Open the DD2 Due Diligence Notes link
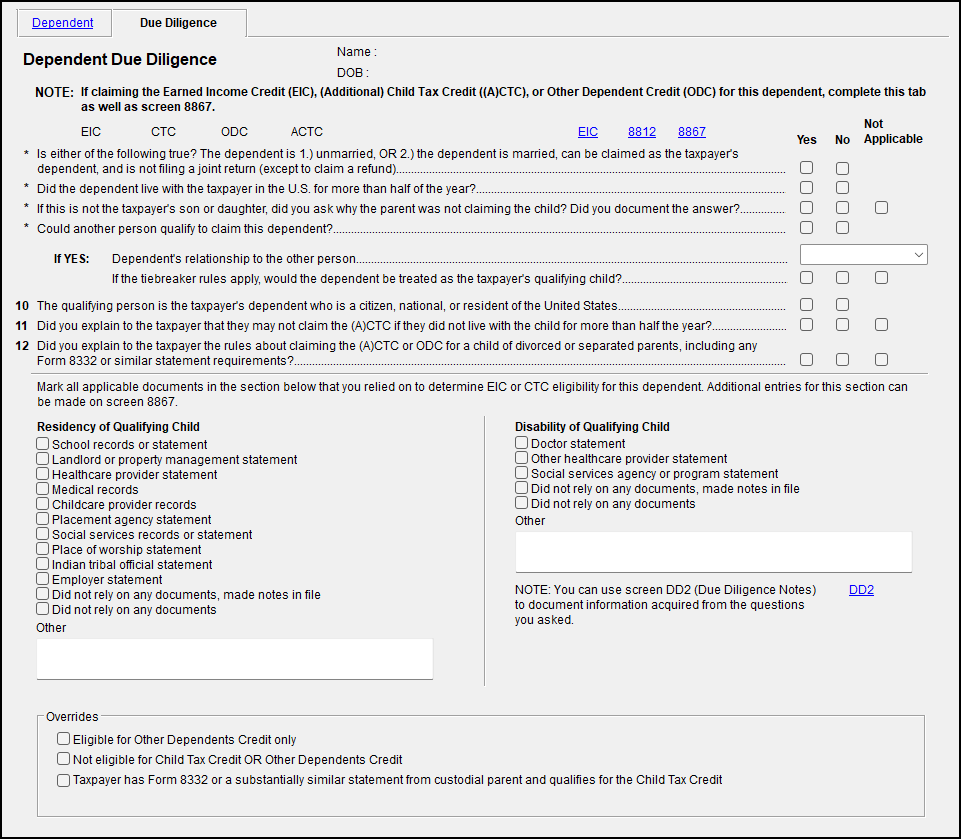 pyautogui.click(x=861, y=590)
